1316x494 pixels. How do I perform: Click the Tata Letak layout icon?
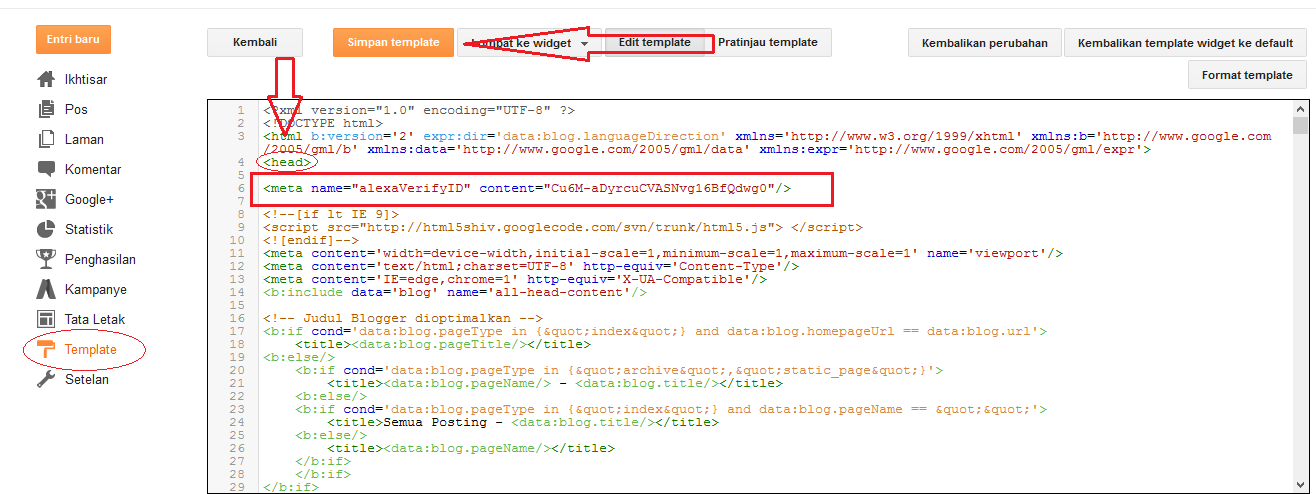pos(45,320)
